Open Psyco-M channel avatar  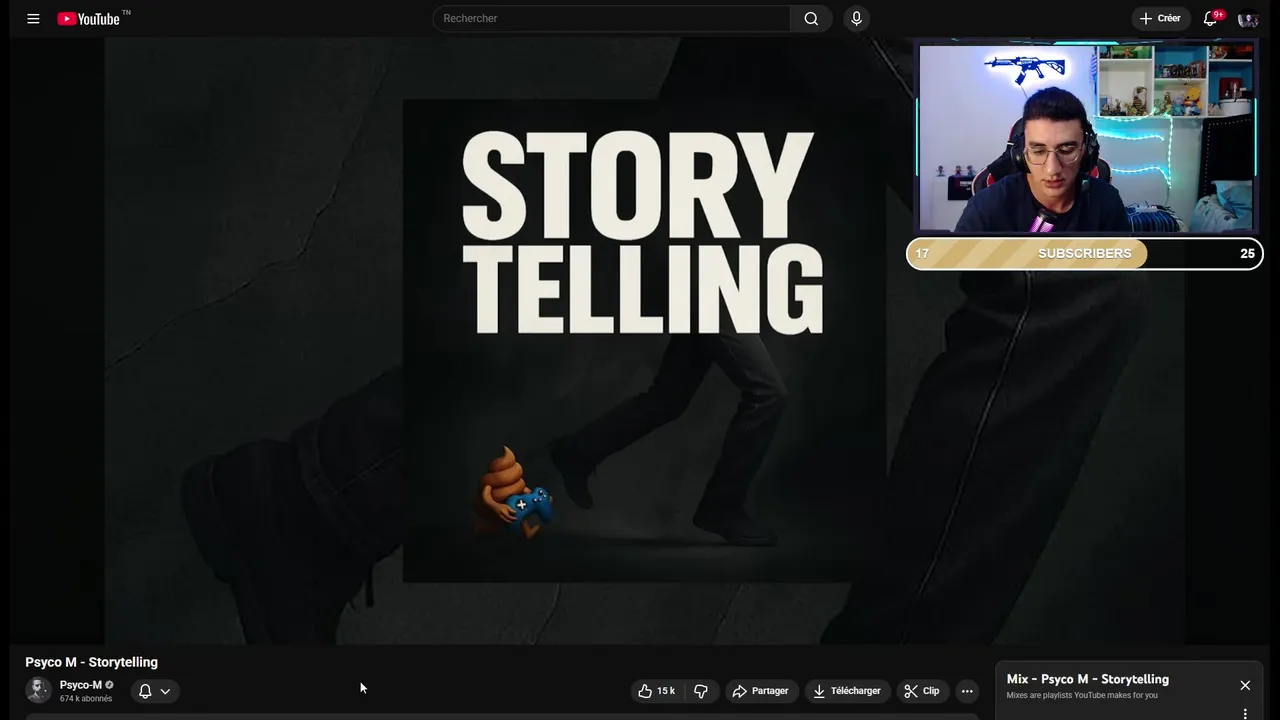pos(38,690)
